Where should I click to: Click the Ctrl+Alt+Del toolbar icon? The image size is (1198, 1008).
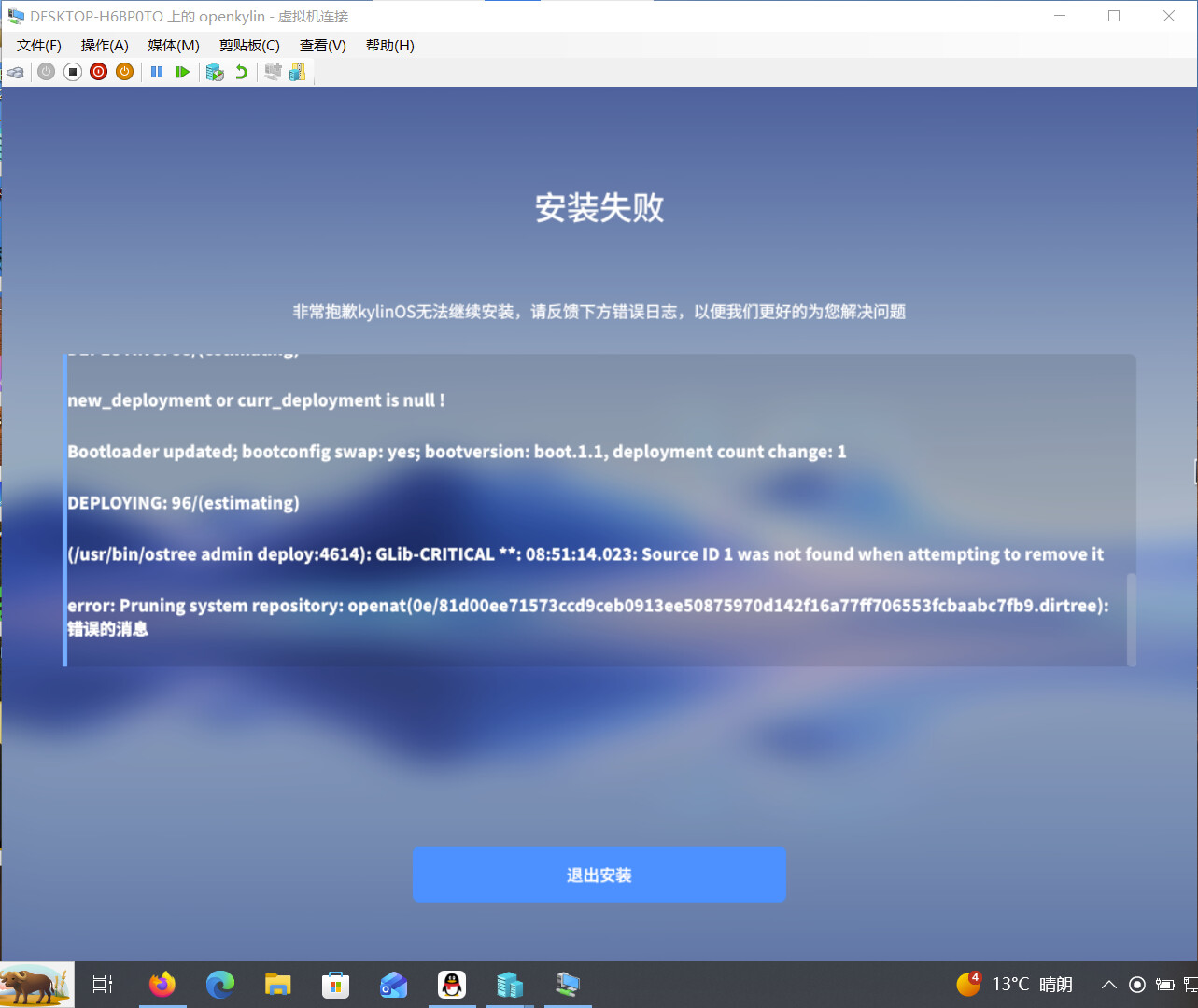pos(15,72)
